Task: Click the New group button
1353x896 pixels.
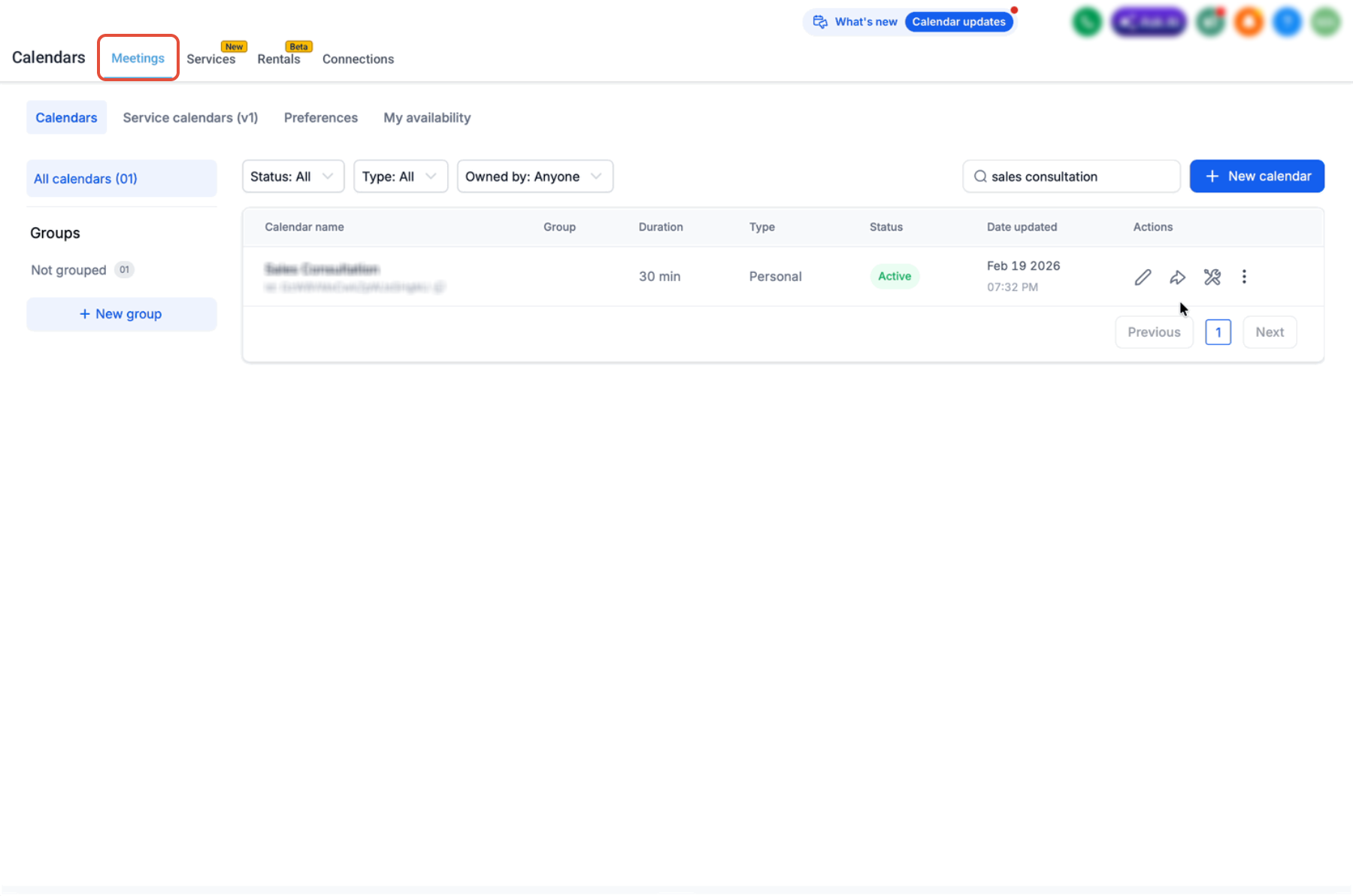Action: click(122, 314)
